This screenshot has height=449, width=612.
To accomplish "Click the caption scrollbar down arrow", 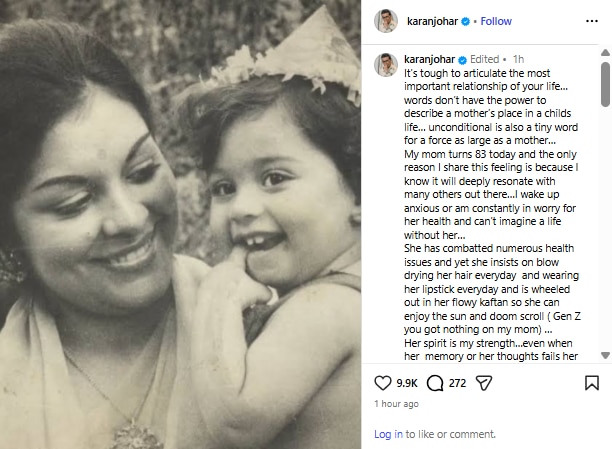I will pyautogui.click(x=605, y=355).
